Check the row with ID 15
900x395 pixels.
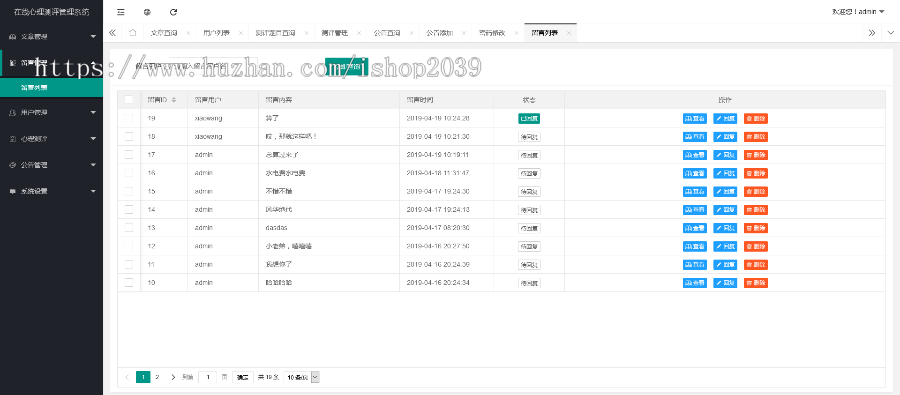[129, 191]
